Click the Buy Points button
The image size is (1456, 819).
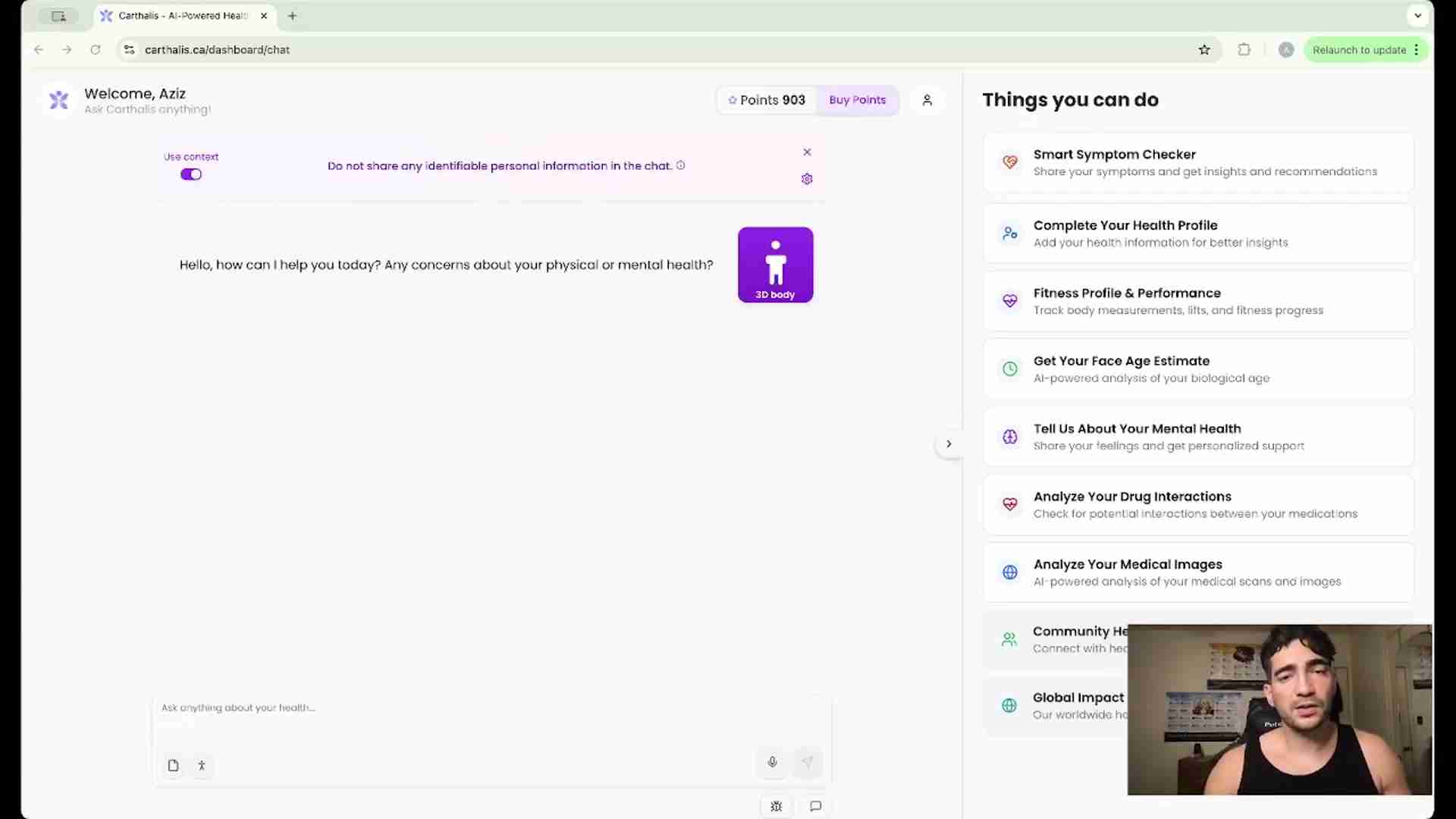click(x=857, y=100)
